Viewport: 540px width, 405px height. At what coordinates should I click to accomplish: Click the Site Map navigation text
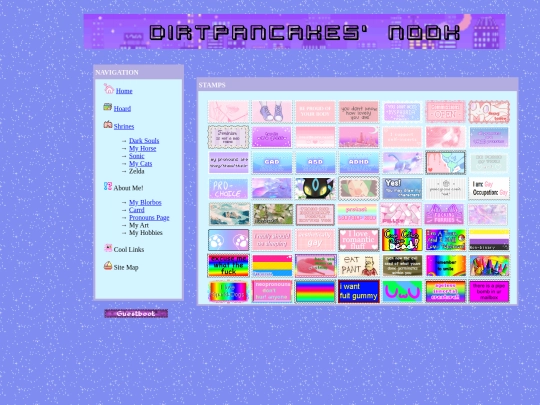pos(126,268)
